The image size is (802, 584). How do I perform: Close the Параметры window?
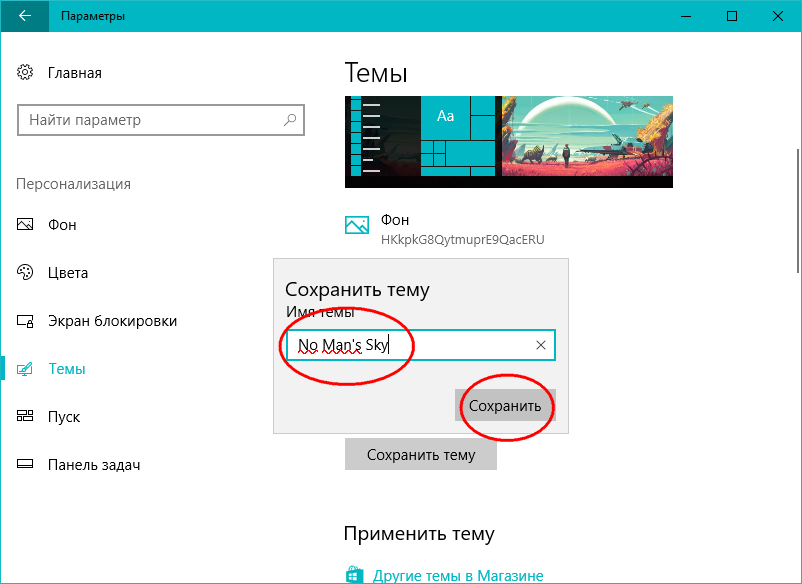tap(778, 16)
